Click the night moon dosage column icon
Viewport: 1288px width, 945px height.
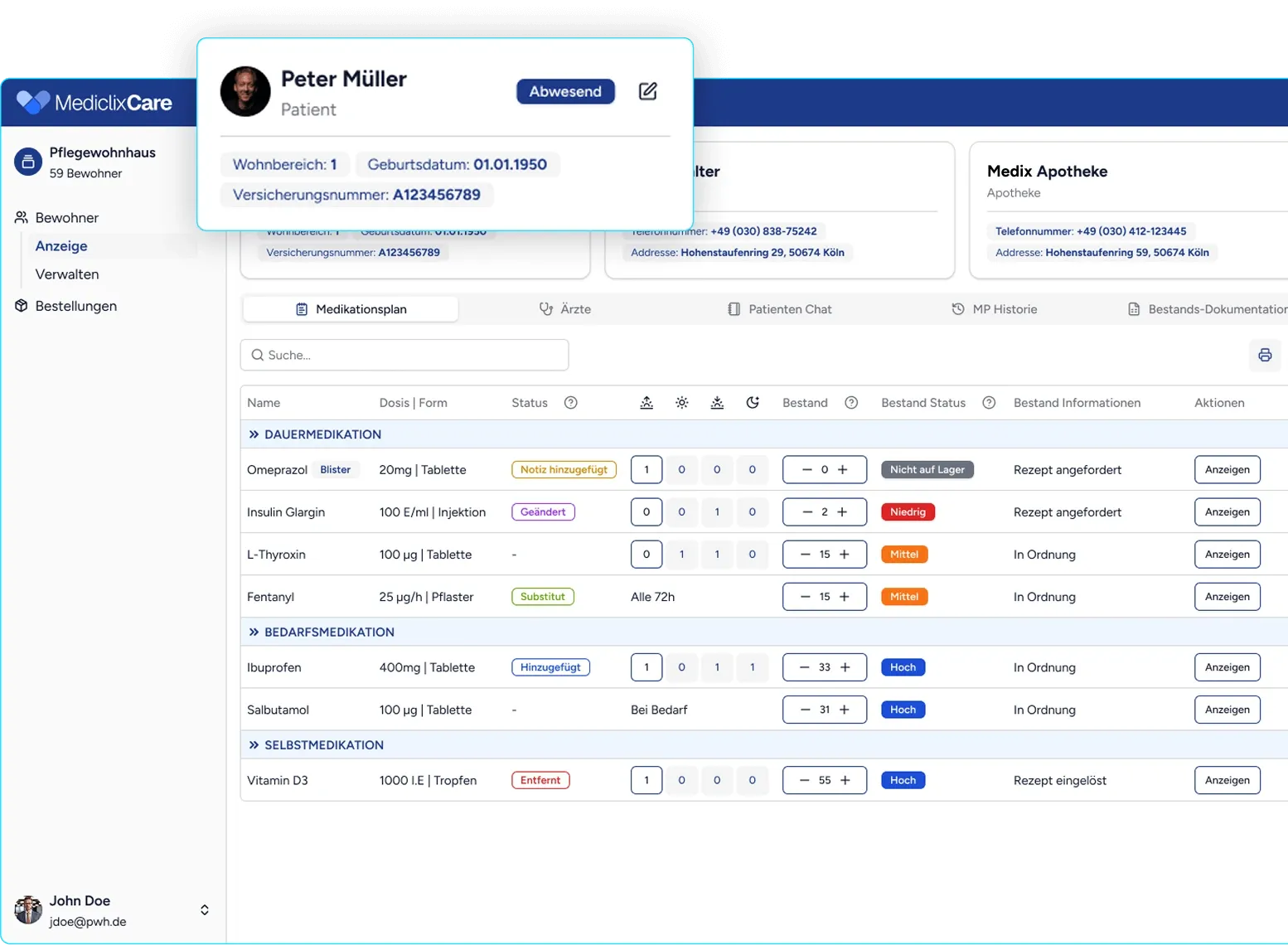752,403
